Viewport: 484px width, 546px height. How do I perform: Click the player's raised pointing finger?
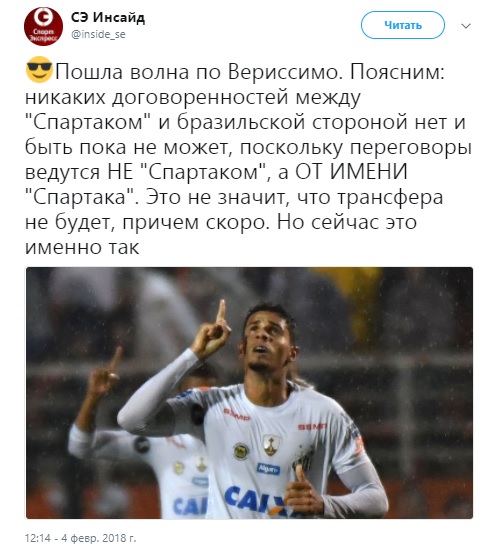(220, 311)
